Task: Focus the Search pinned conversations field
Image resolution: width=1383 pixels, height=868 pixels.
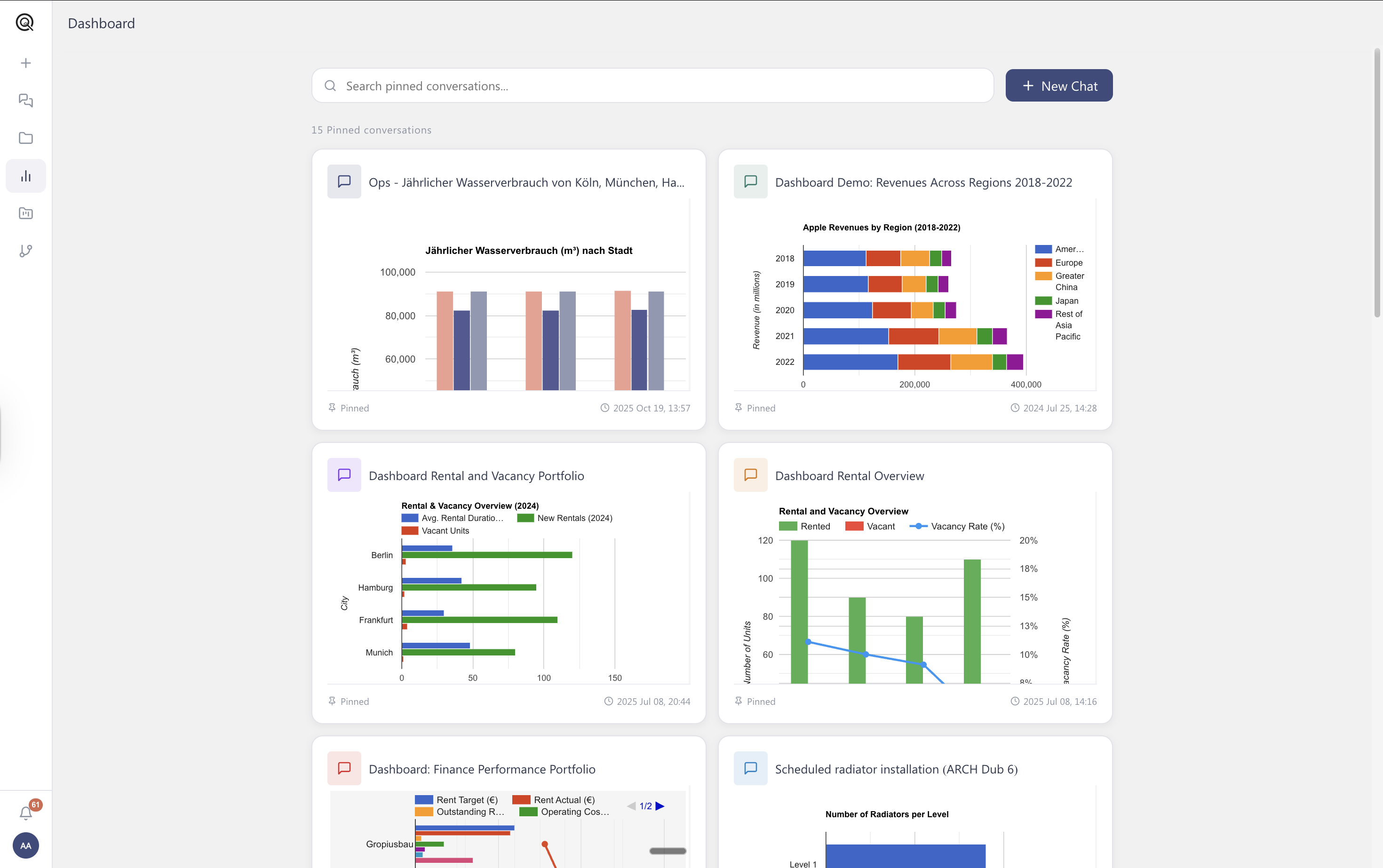Action: click(652, 86)
